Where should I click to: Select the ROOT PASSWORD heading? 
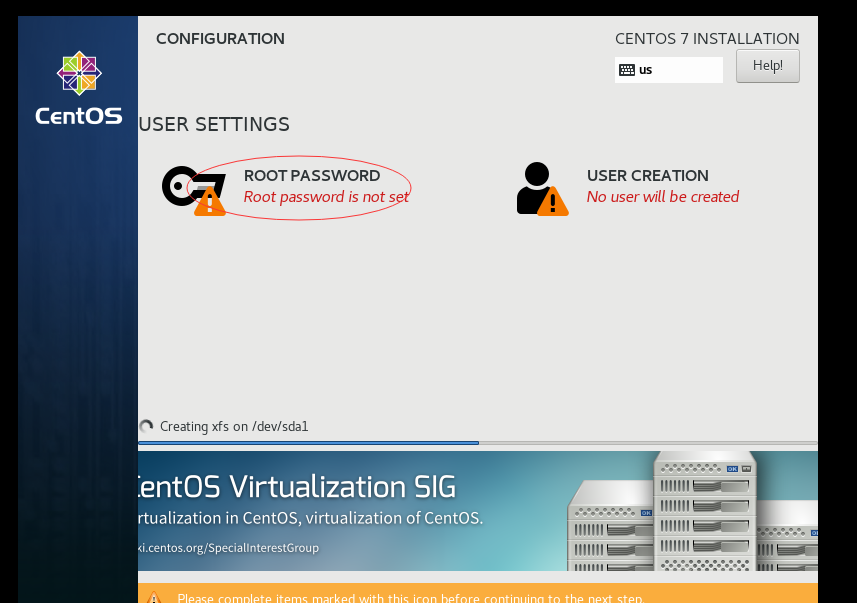point(312,175)
